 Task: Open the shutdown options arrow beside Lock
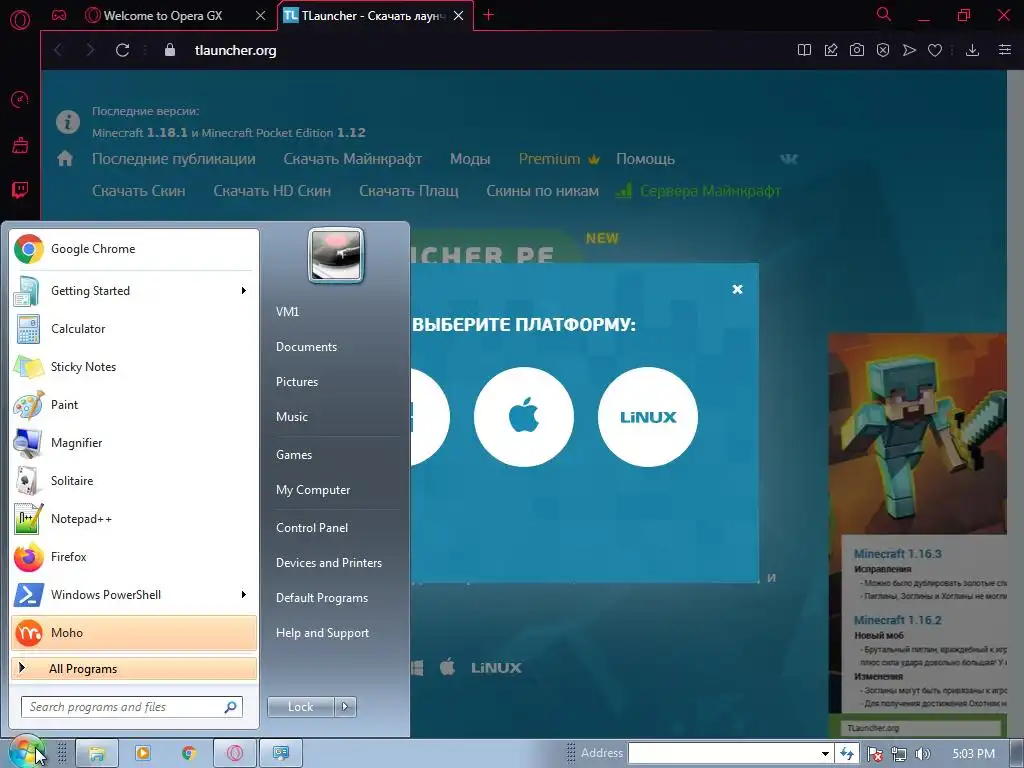pyautogui.click(x=345, y=707)
